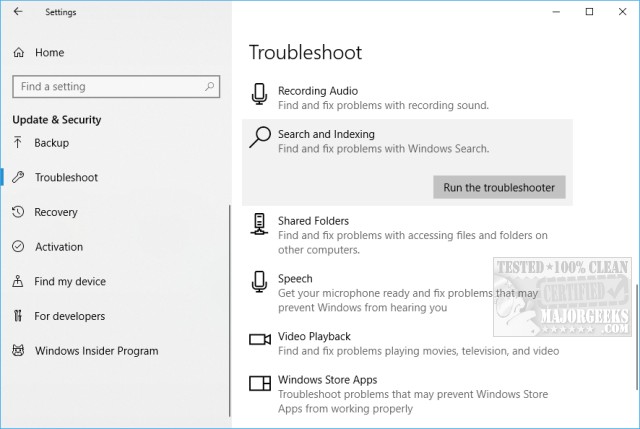Run the troubleshooter for Search and Indexing

[500, 187]
